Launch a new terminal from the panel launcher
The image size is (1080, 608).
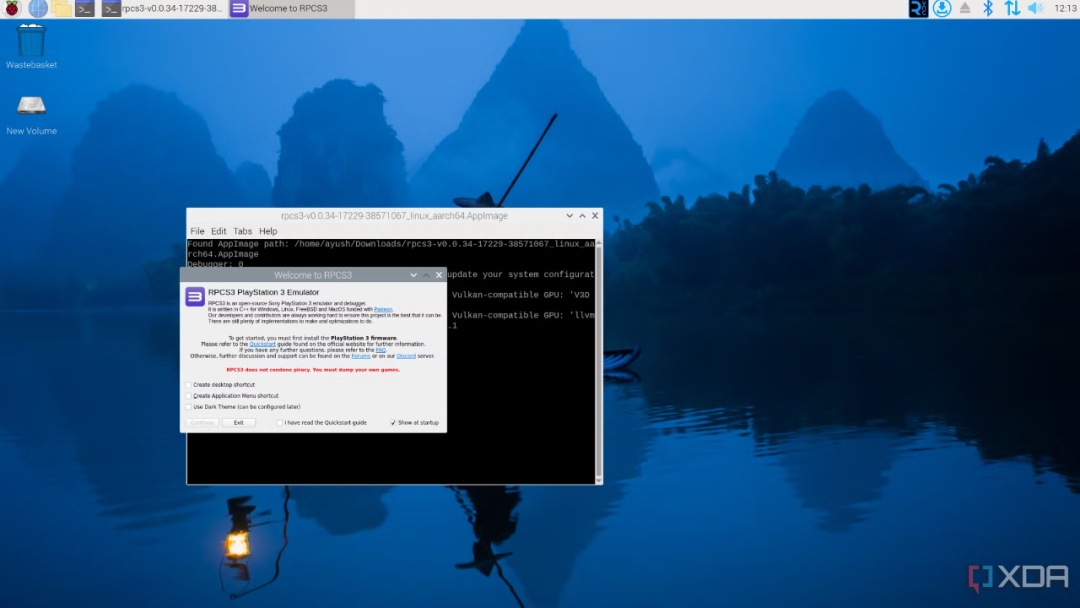85,8
